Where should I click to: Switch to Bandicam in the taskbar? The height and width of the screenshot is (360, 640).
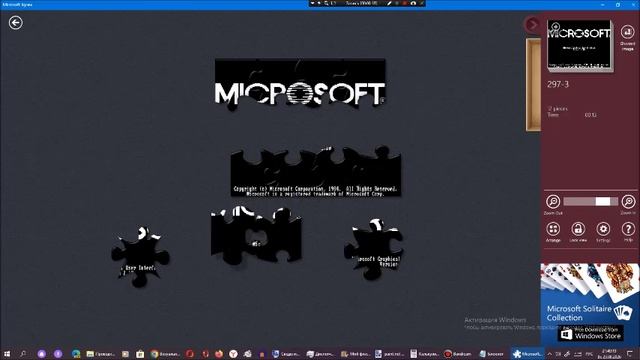[459, 354]
